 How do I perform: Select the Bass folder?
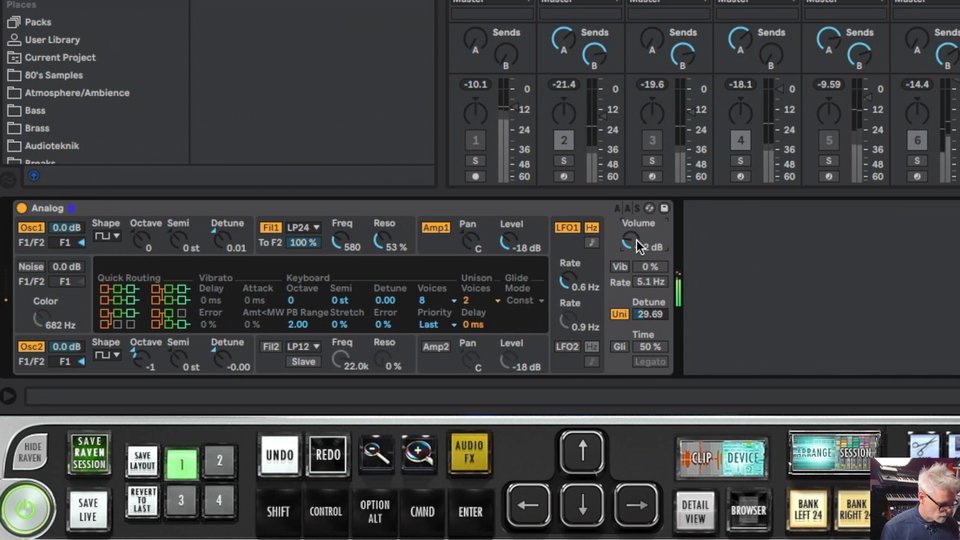pos(26,111)
